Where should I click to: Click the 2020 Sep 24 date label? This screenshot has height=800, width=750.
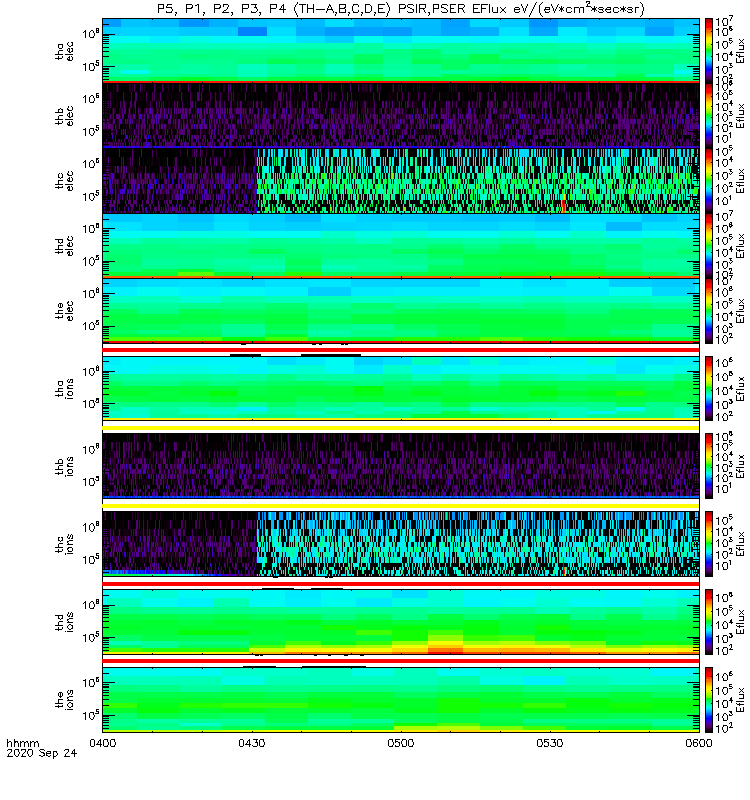[x=41, y=753]
